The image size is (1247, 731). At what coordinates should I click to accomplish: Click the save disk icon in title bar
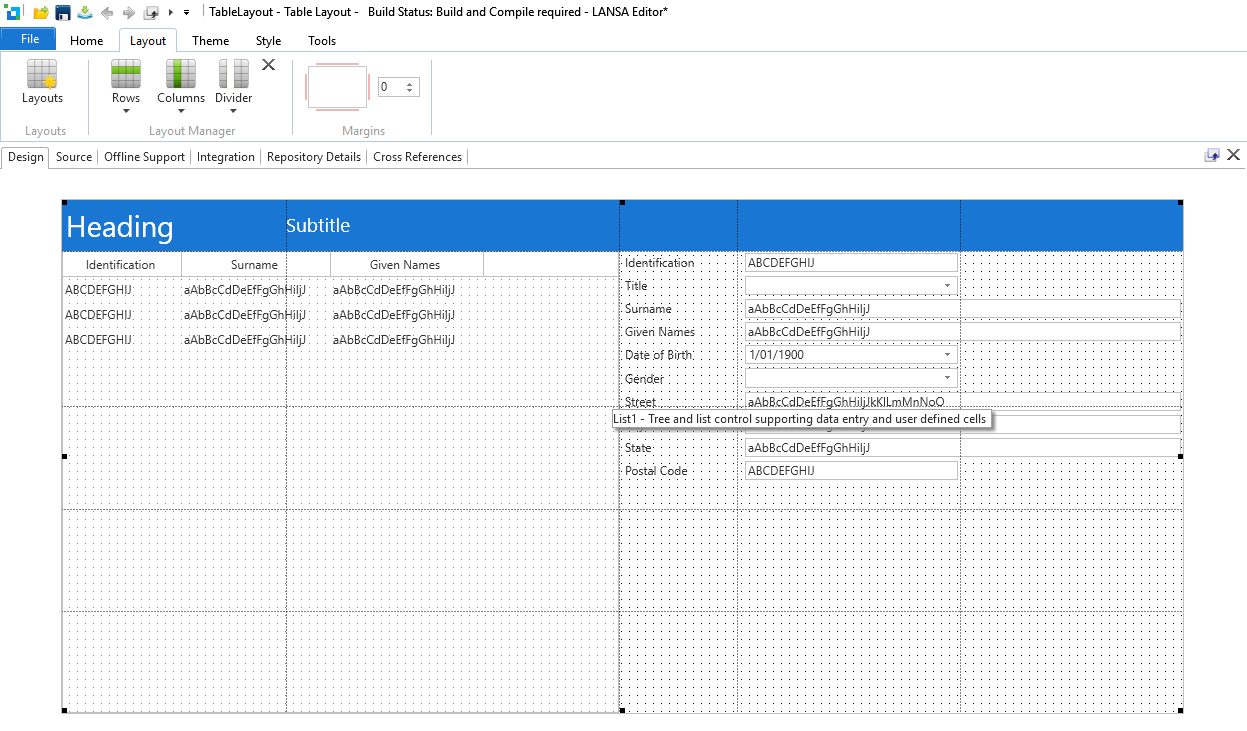pyautogui.click(x=63, y=12)
